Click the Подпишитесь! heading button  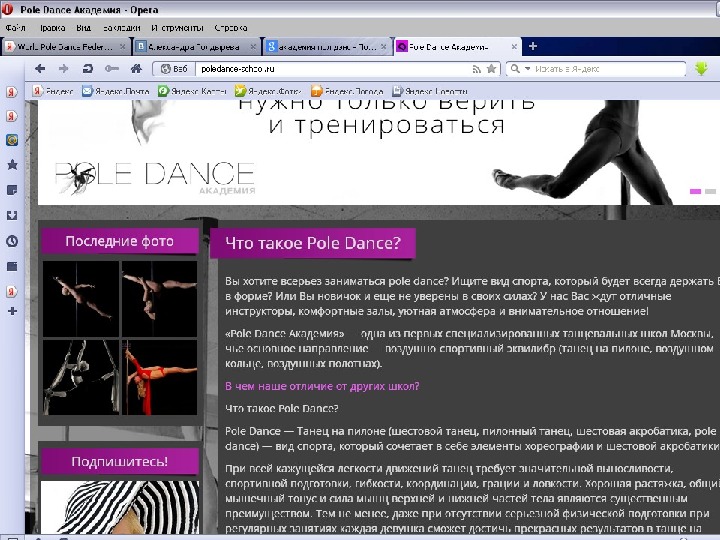click(x=119, y=461)
